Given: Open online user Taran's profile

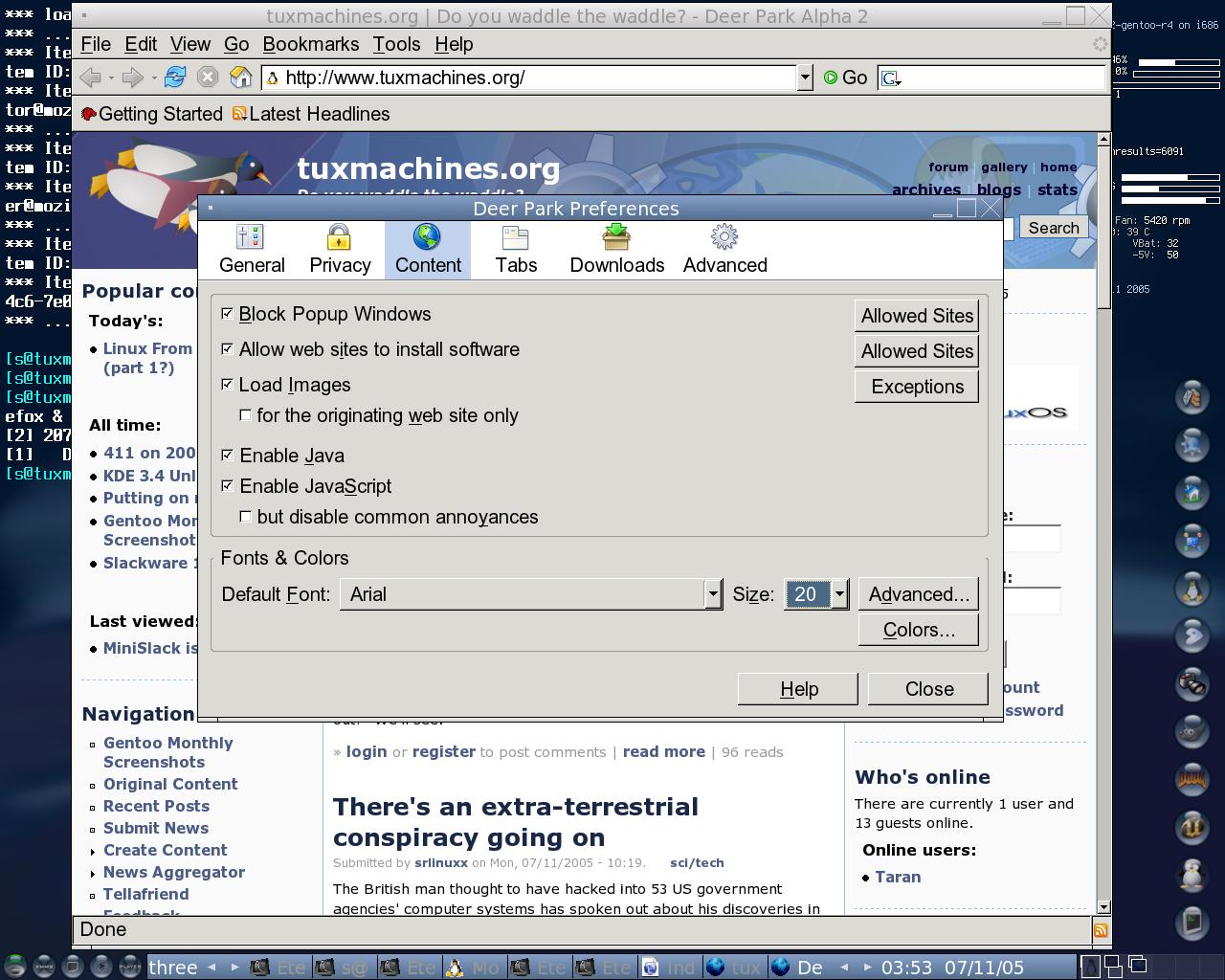Looking at the screenshot, I should click(898, 877).
